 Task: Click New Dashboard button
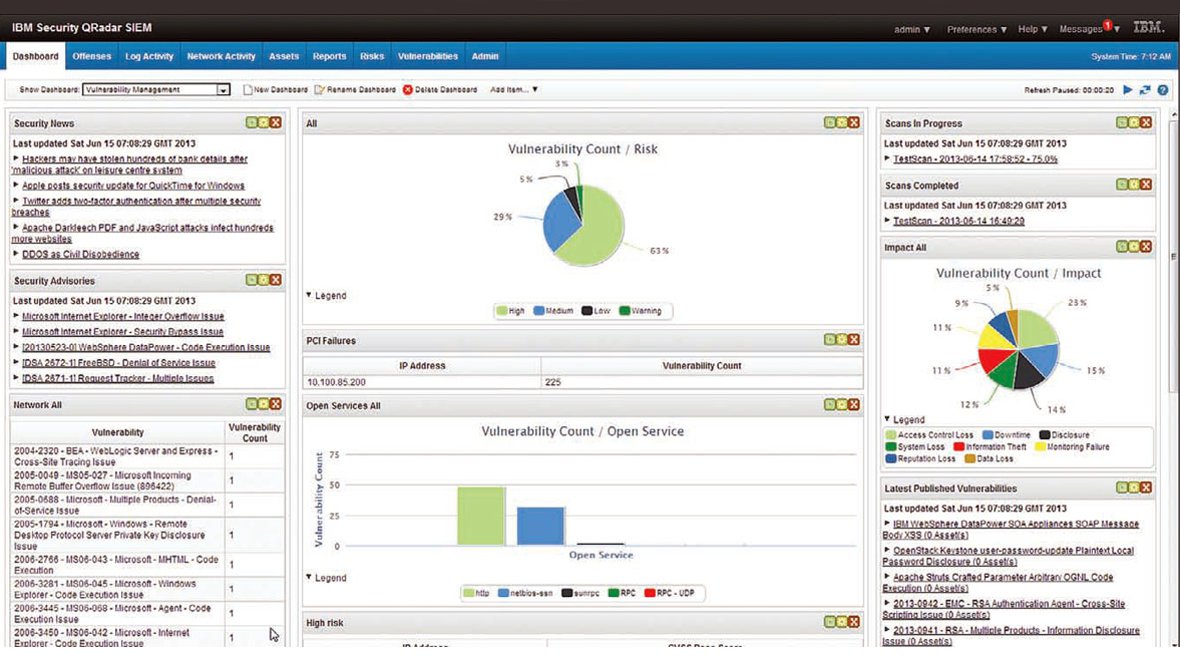click(x=275, y=90)
